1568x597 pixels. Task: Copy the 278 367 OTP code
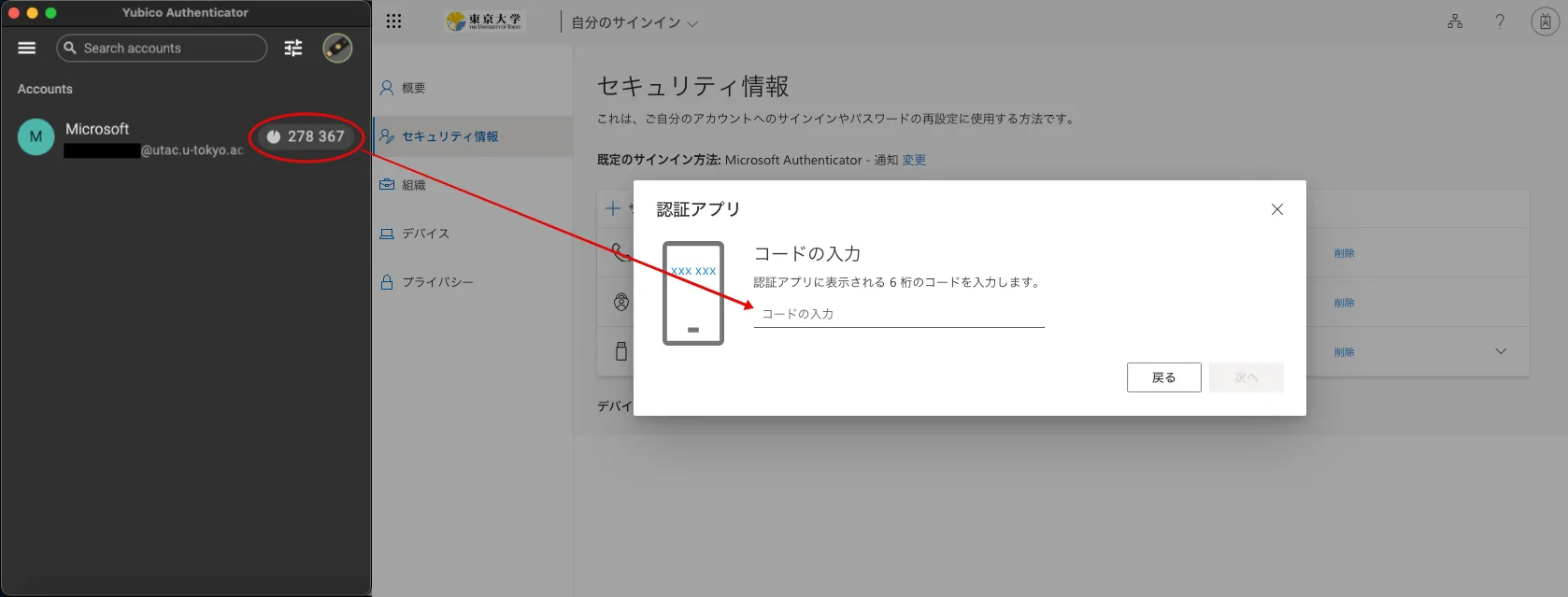(x=306, y=136)
